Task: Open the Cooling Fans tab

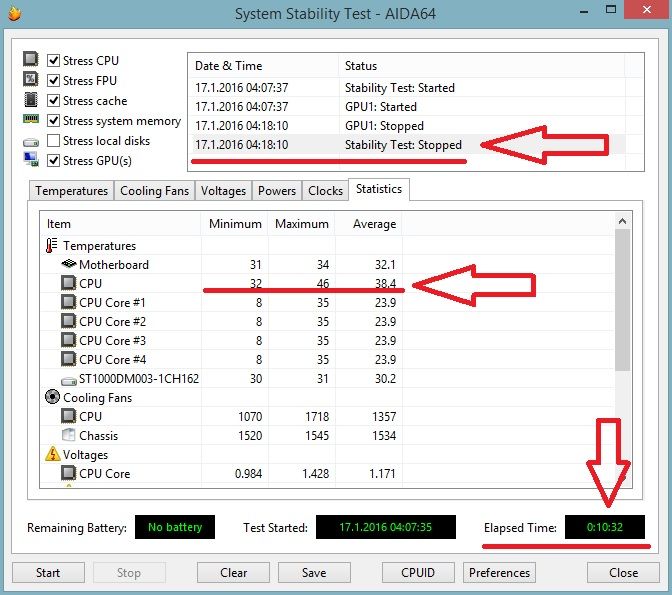Action: (154, 191)
